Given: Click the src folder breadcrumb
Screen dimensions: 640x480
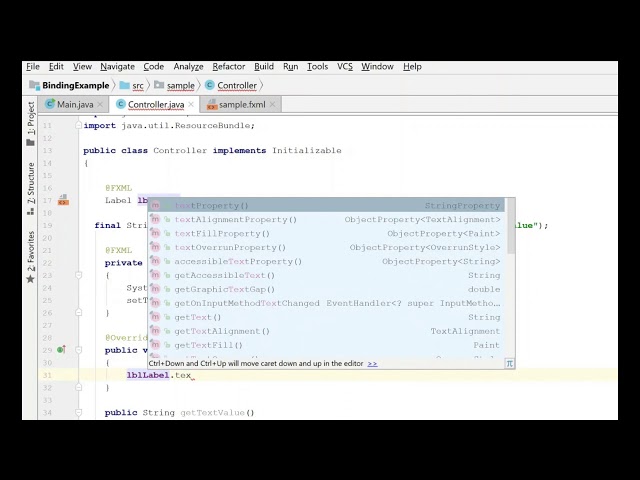Looking at the screenshot, I should click(x=132, y=85).
